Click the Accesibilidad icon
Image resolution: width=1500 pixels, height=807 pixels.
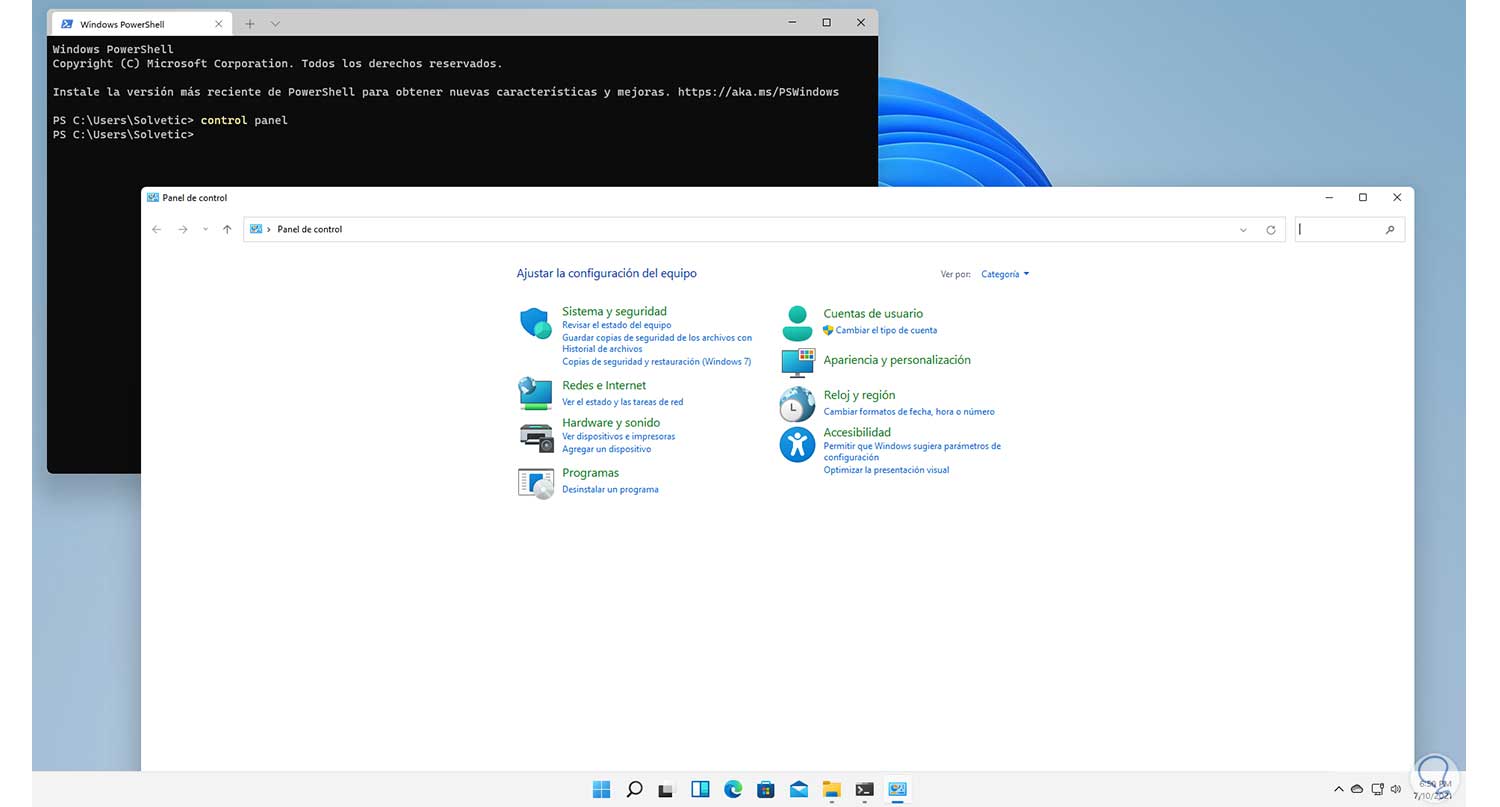(x=797, y=444)
